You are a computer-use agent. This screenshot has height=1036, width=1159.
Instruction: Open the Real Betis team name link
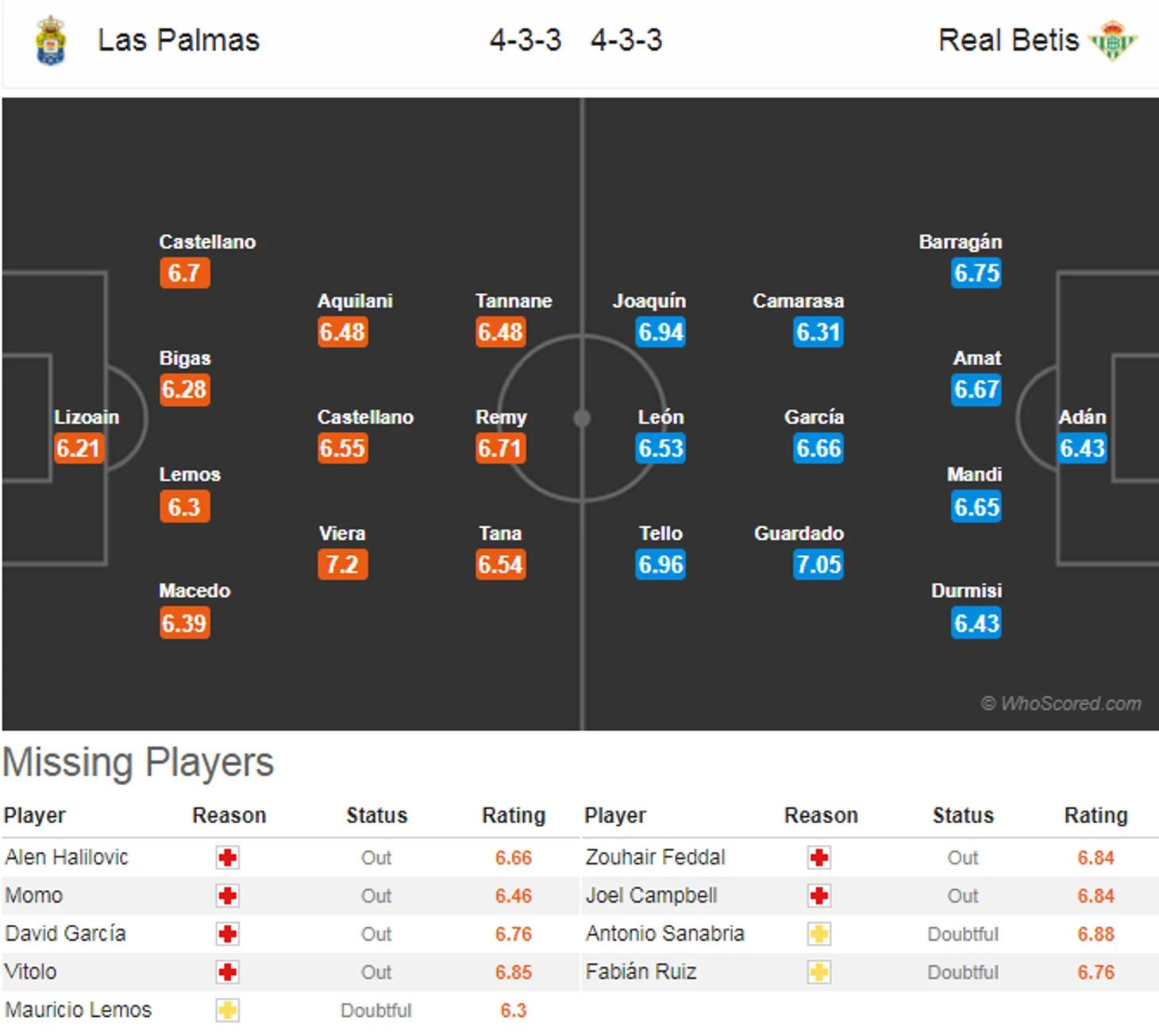point(1008,40)
